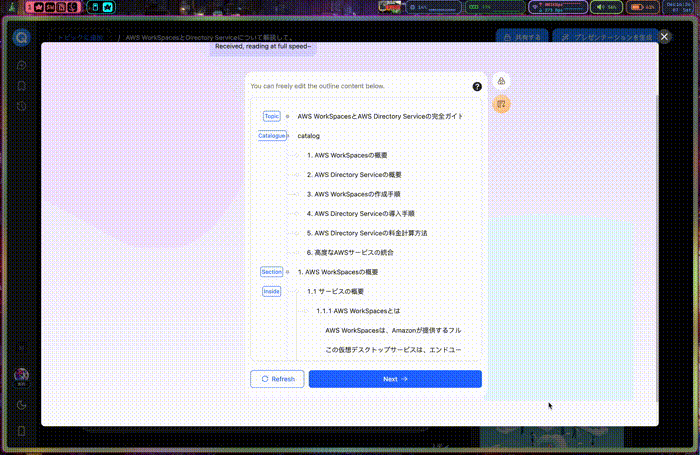The image size is (700, 455).
Task: Toggle expander diamond beside '4. AWS Directory Serviceの導入手順'
Action: coord(296,213)
